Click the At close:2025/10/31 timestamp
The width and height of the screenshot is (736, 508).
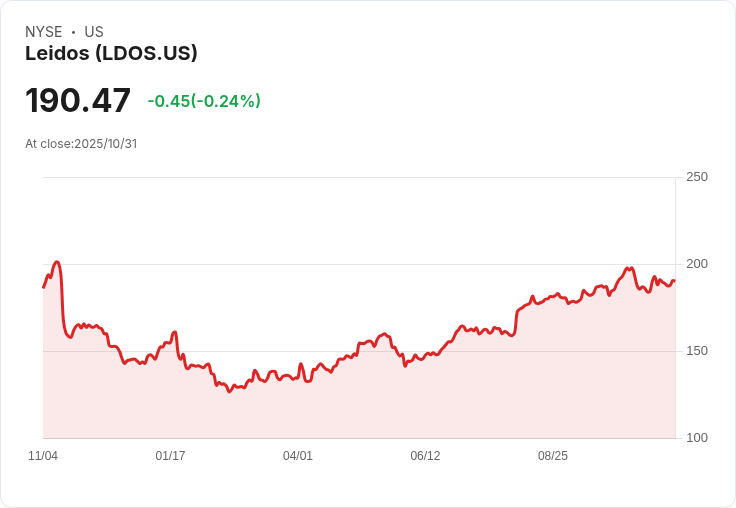point(81,144)
